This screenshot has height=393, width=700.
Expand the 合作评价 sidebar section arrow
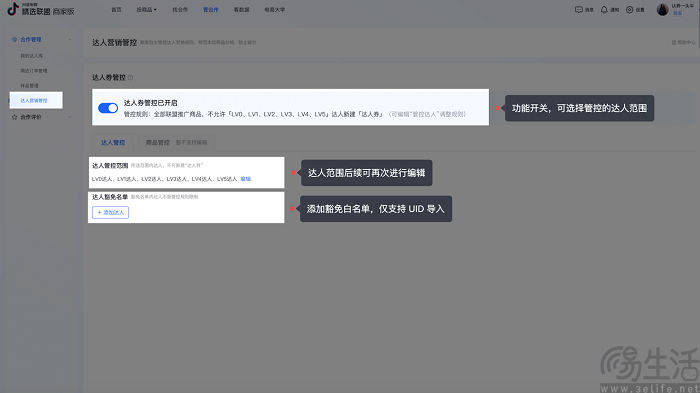[x=70, y=117]
